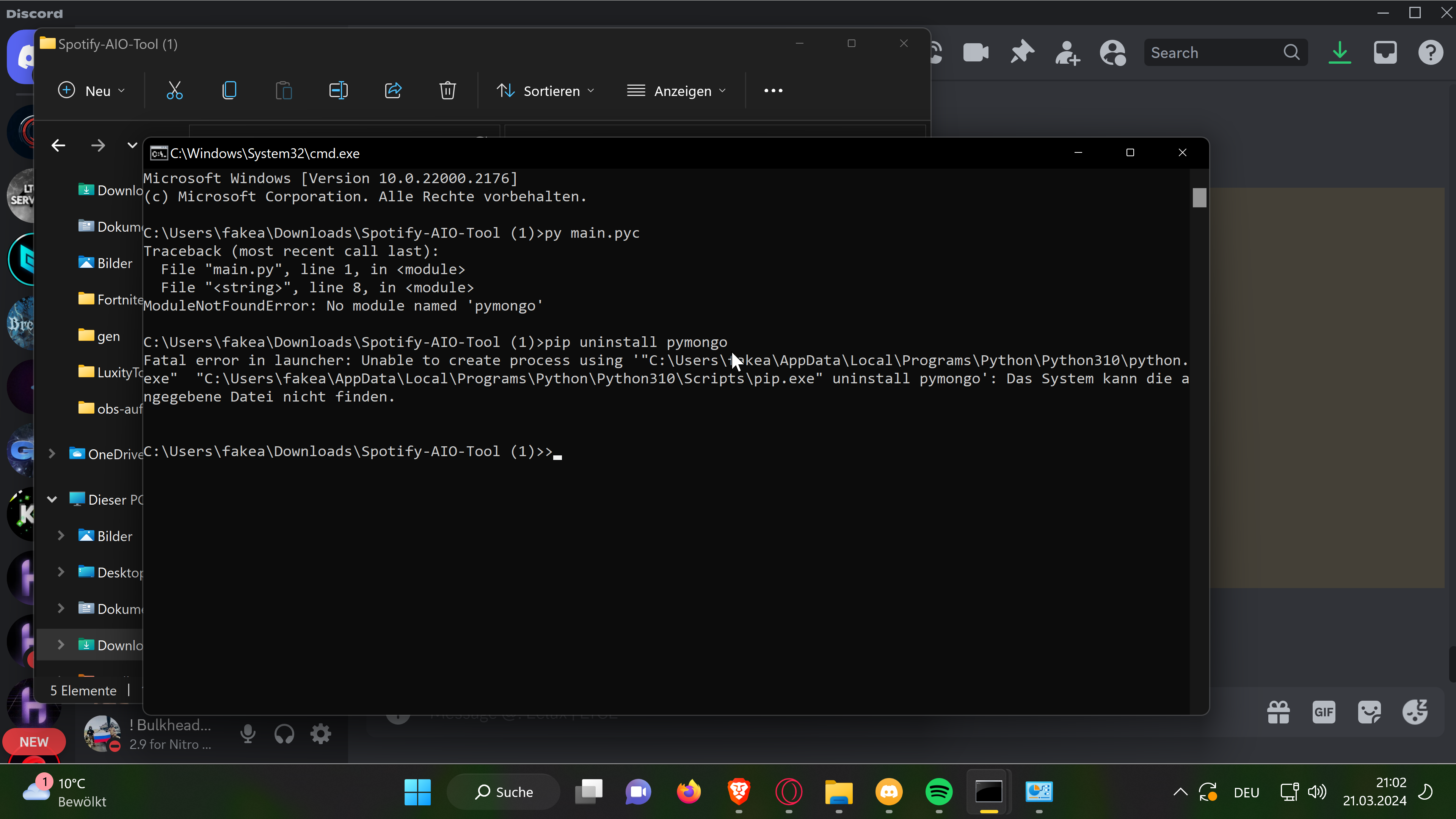Click the Copy icon in Explorer toolbar

(x=229, y=91)
